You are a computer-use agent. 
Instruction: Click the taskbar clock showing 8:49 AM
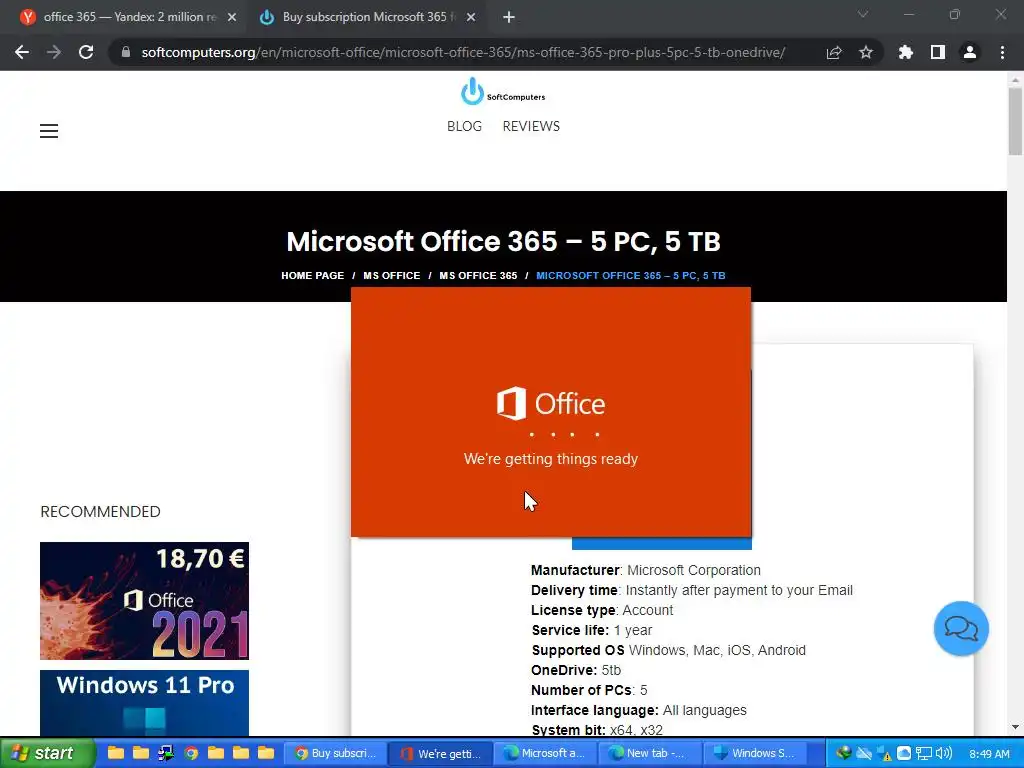click(x=989, y=754)
